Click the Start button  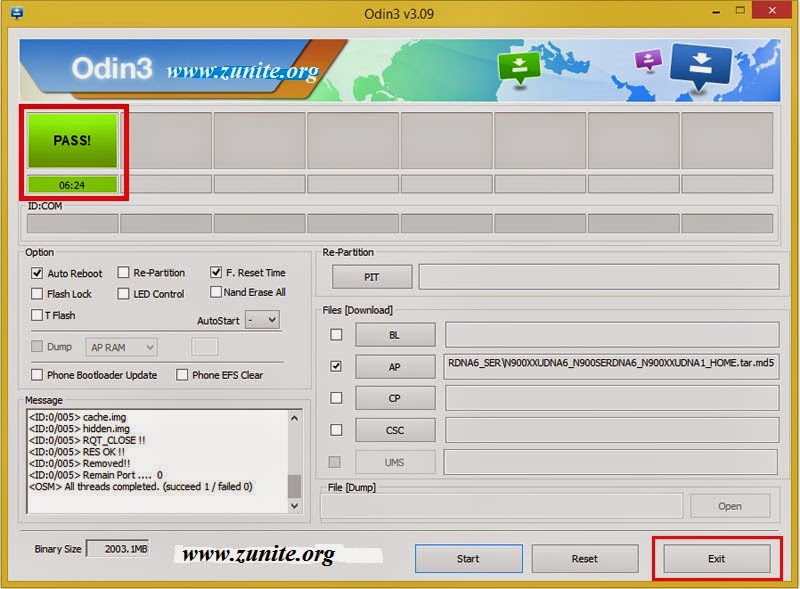(x=468, y=558)
